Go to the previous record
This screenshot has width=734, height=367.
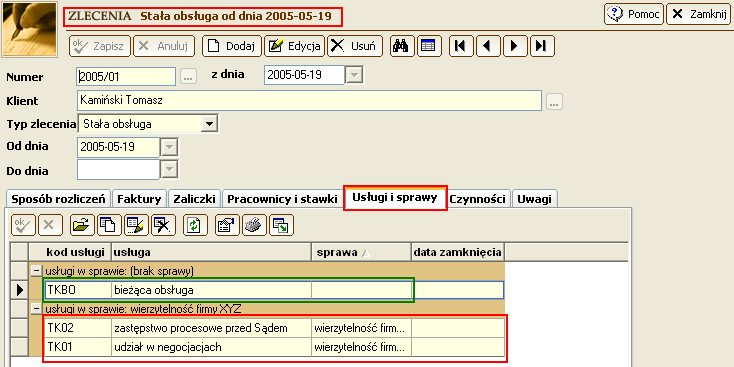(488, 46)
